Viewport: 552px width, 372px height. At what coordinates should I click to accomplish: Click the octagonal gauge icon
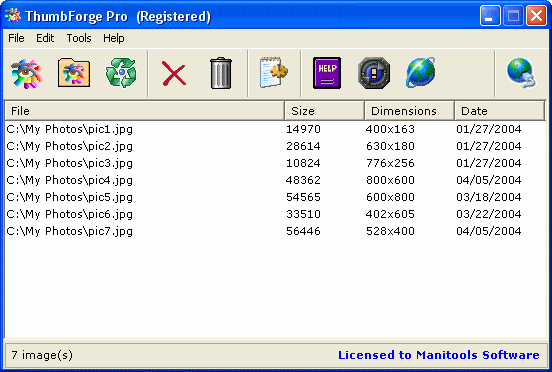point(374,73)
